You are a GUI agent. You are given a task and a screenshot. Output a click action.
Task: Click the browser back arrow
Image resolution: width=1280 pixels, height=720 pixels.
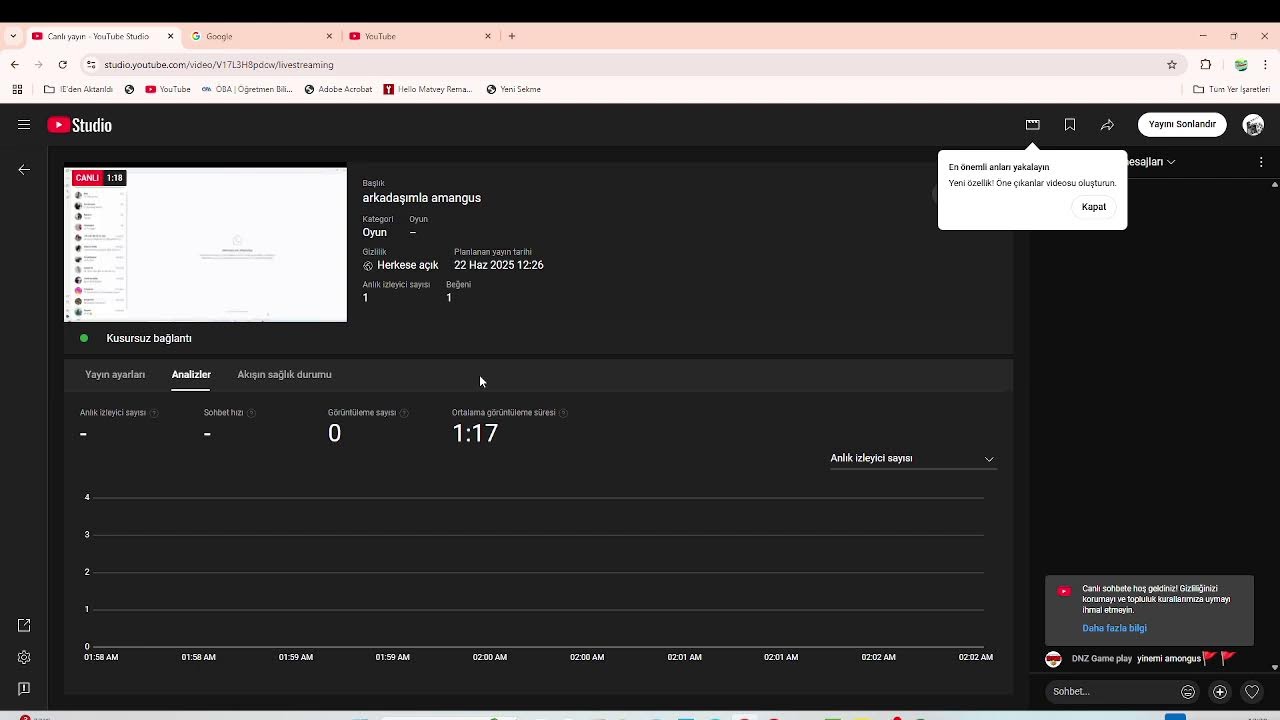pyautogui.click(x=14, y=64)
